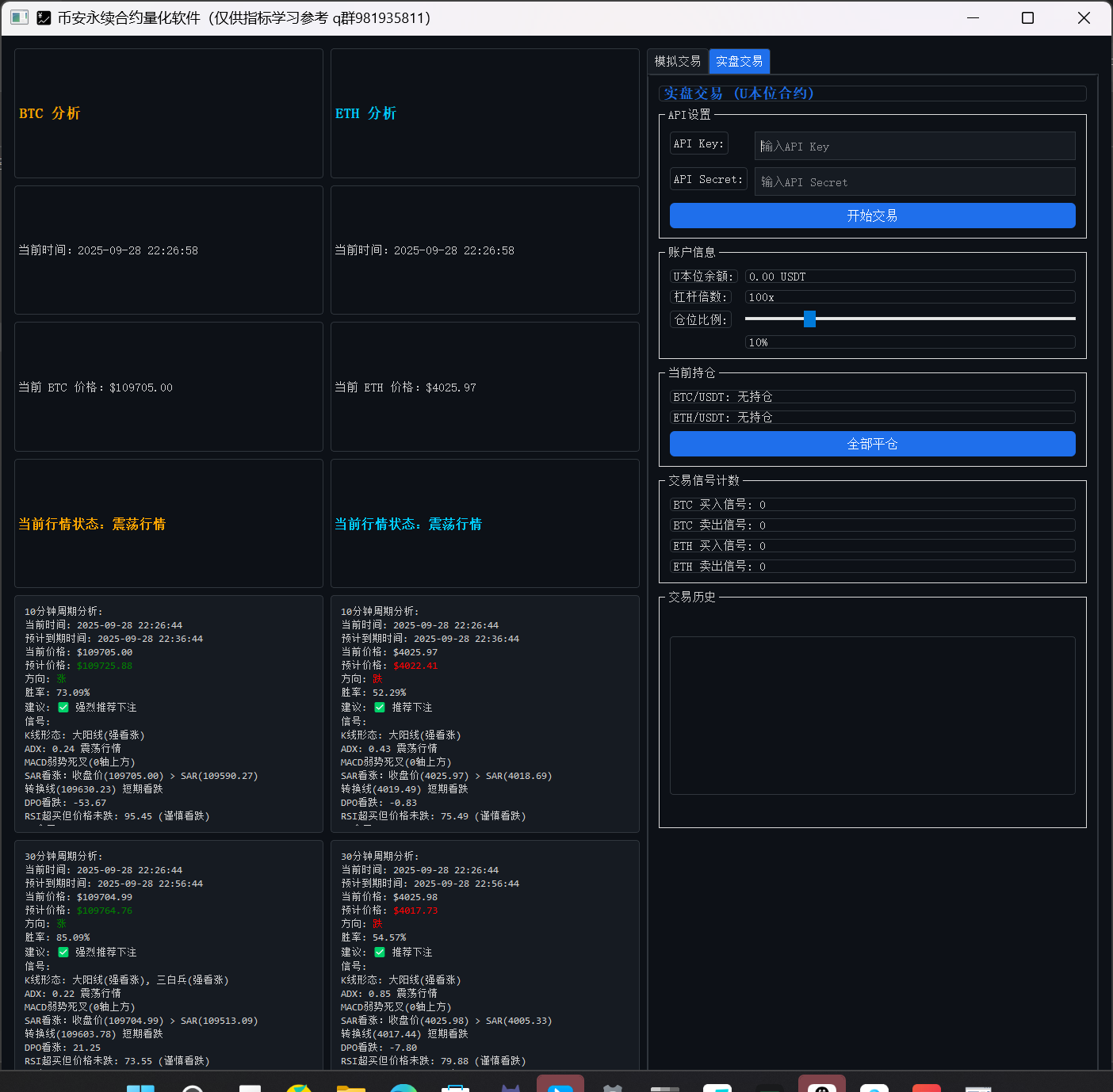1113x1092 pixels.
Task: Click the 杠杆倍数 100x field
Action: (x=908, y=297)
